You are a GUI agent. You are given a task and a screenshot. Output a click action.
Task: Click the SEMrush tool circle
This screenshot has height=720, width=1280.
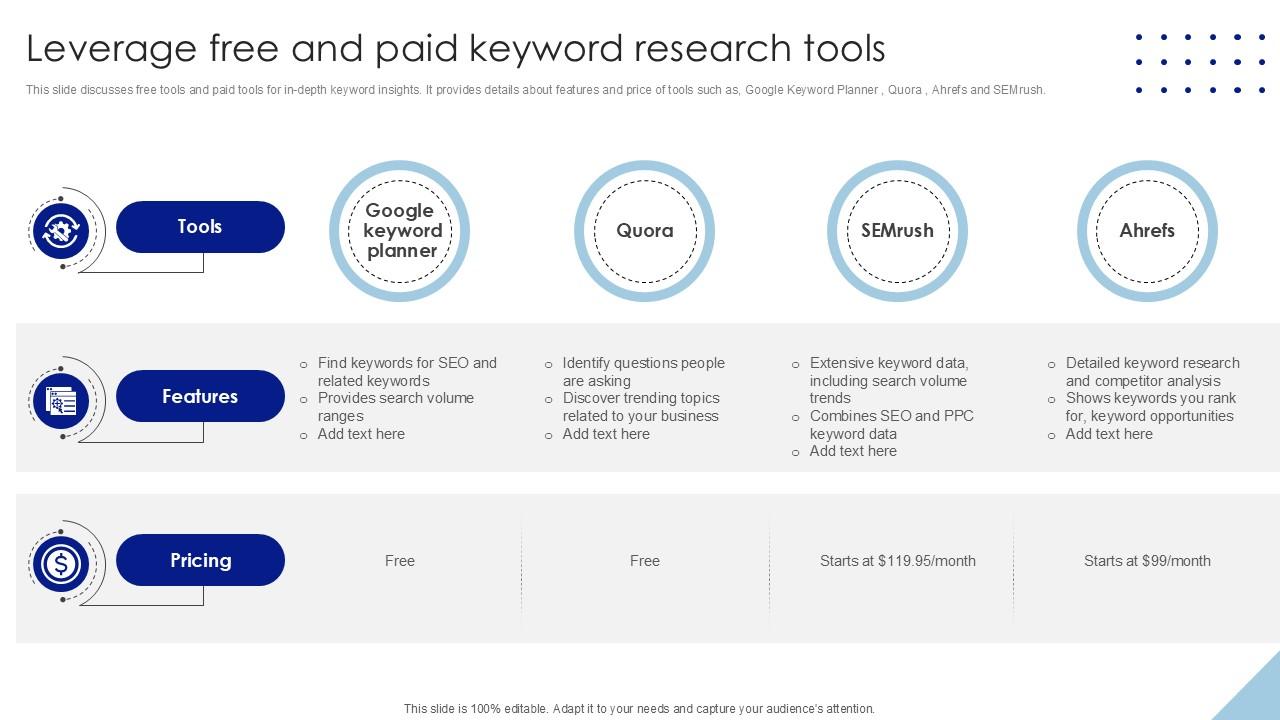[x=897, y=230]
